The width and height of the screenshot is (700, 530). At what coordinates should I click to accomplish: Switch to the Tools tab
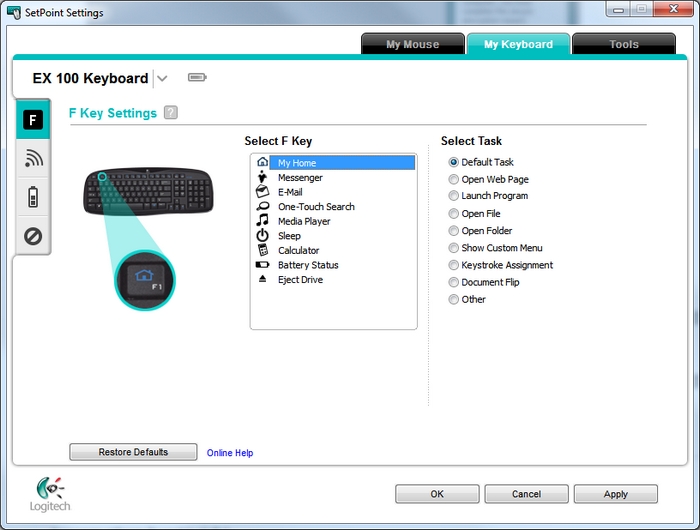(624, 45)
